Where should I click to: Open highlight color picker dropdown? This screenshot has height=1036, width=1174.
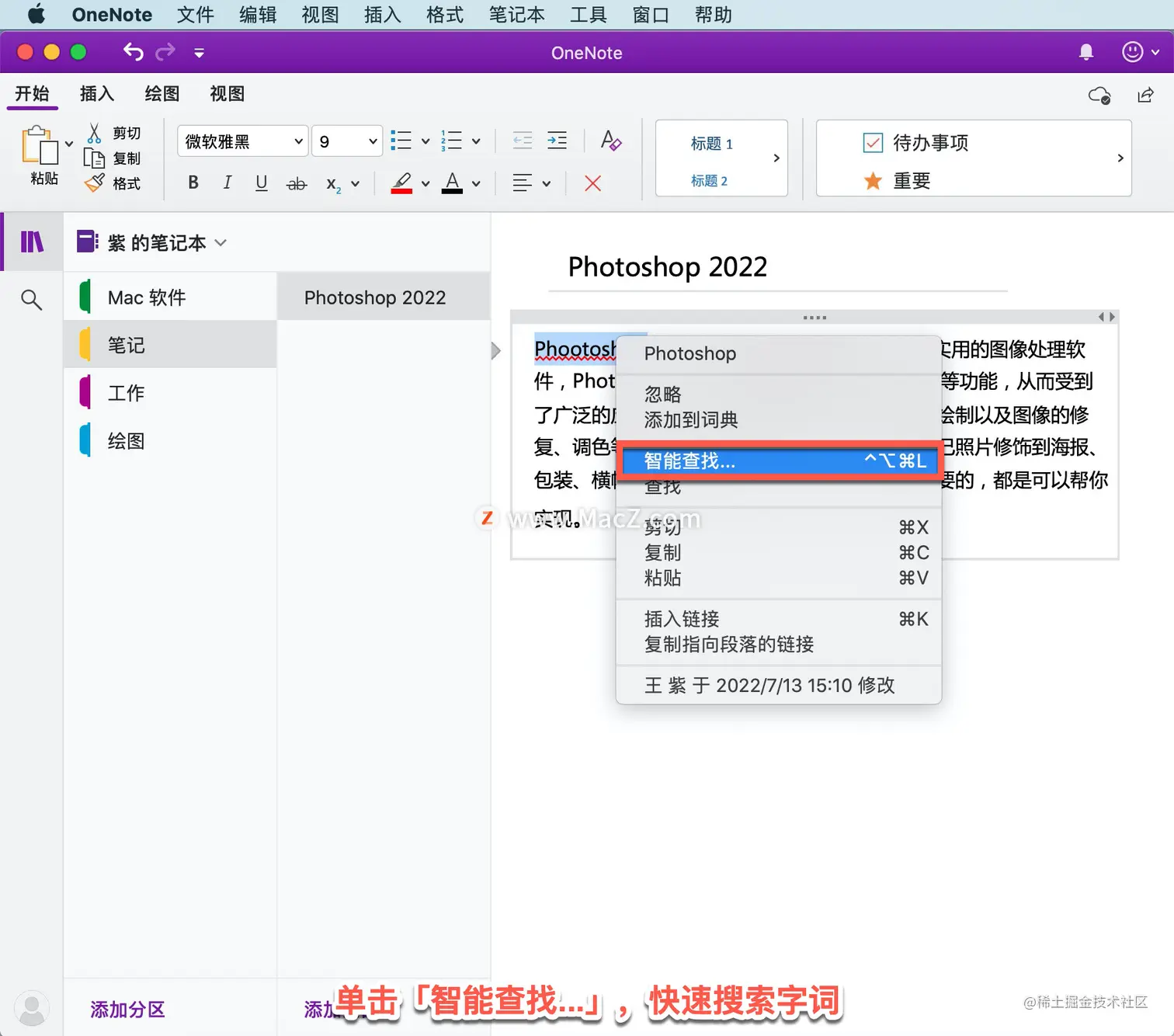coord(425,184)
